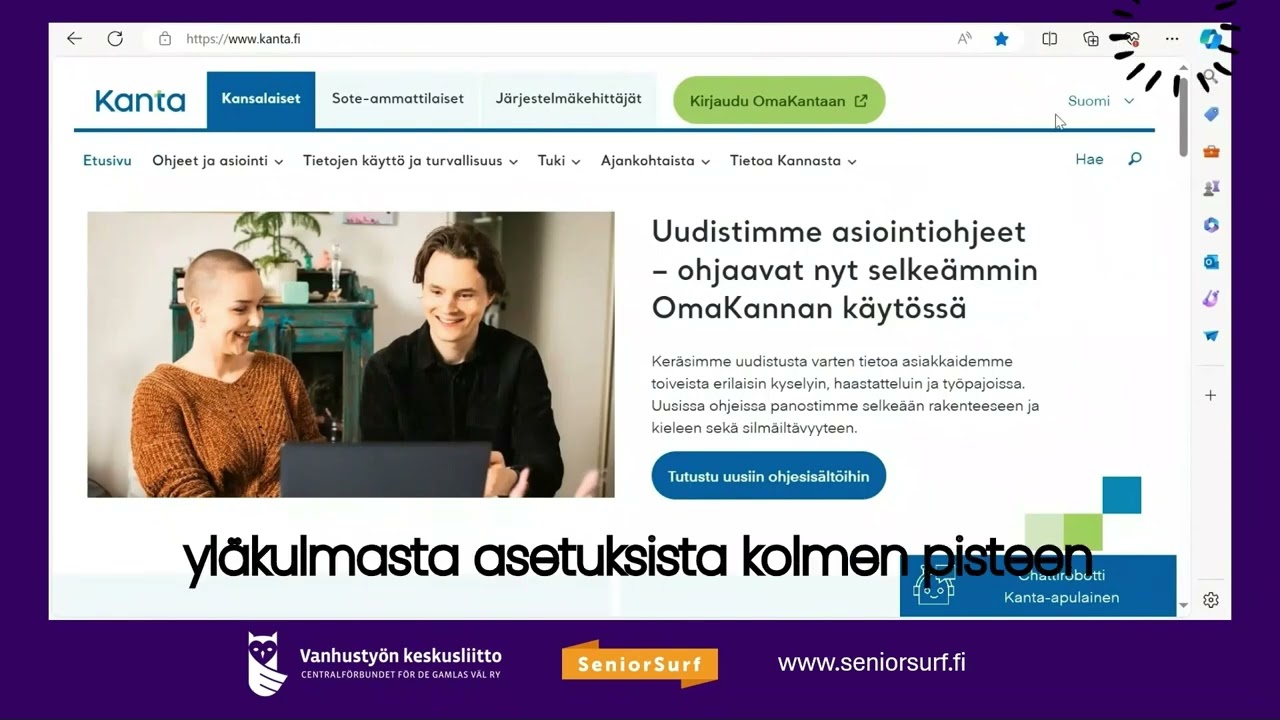
Task: Open sidebar settings gear icon
Action: tap(1211, 600)
